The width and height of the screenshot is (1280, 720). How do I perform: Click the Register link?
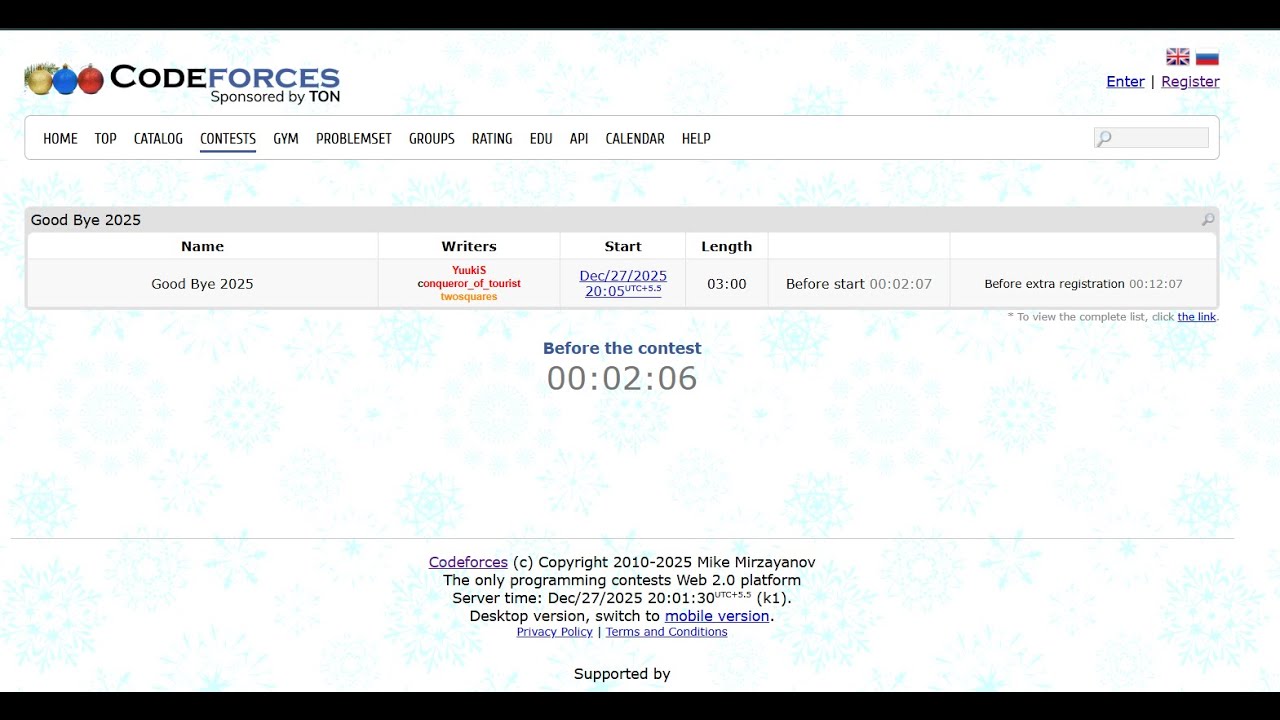pos(1190,82)
